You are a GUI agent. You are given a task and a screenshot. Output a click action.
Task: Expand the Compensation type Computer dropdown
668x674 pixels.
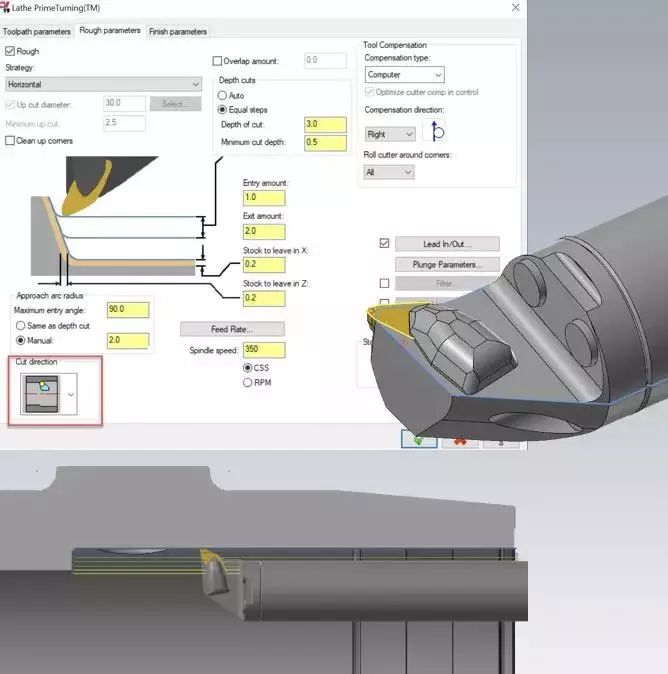click(x=404, y=75)
